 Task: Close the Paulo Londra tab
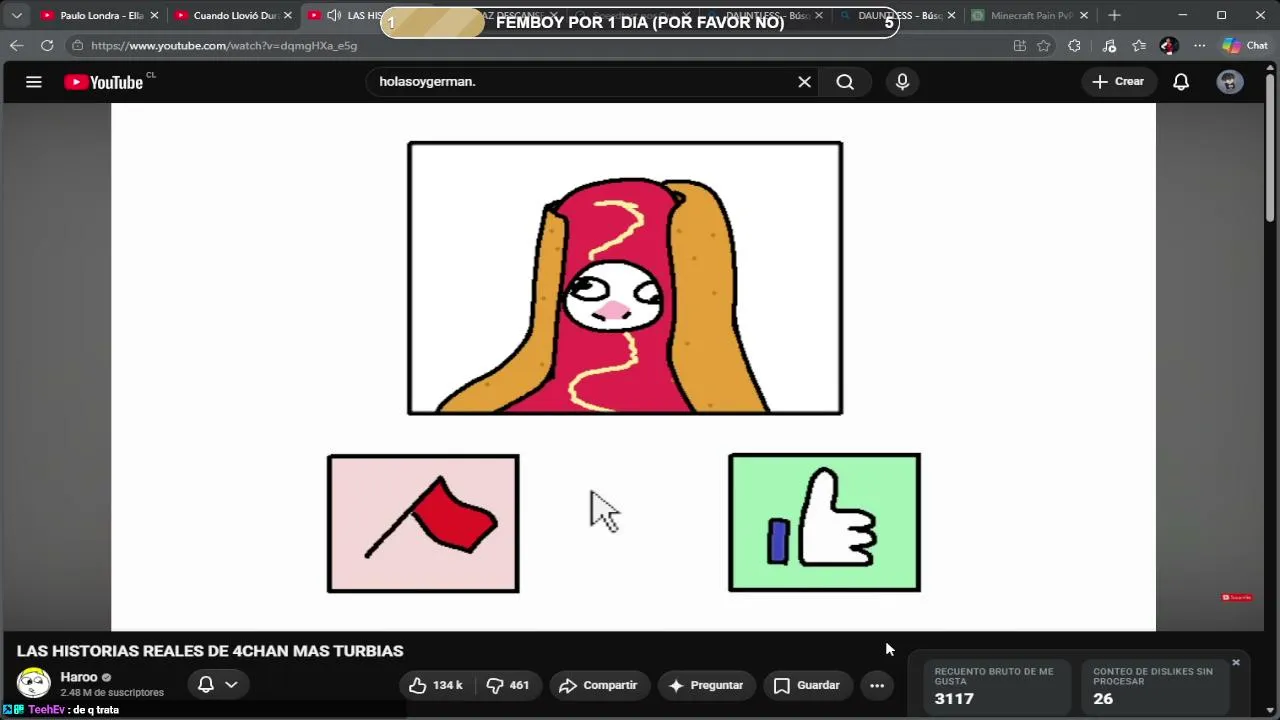tap(154, 16)
